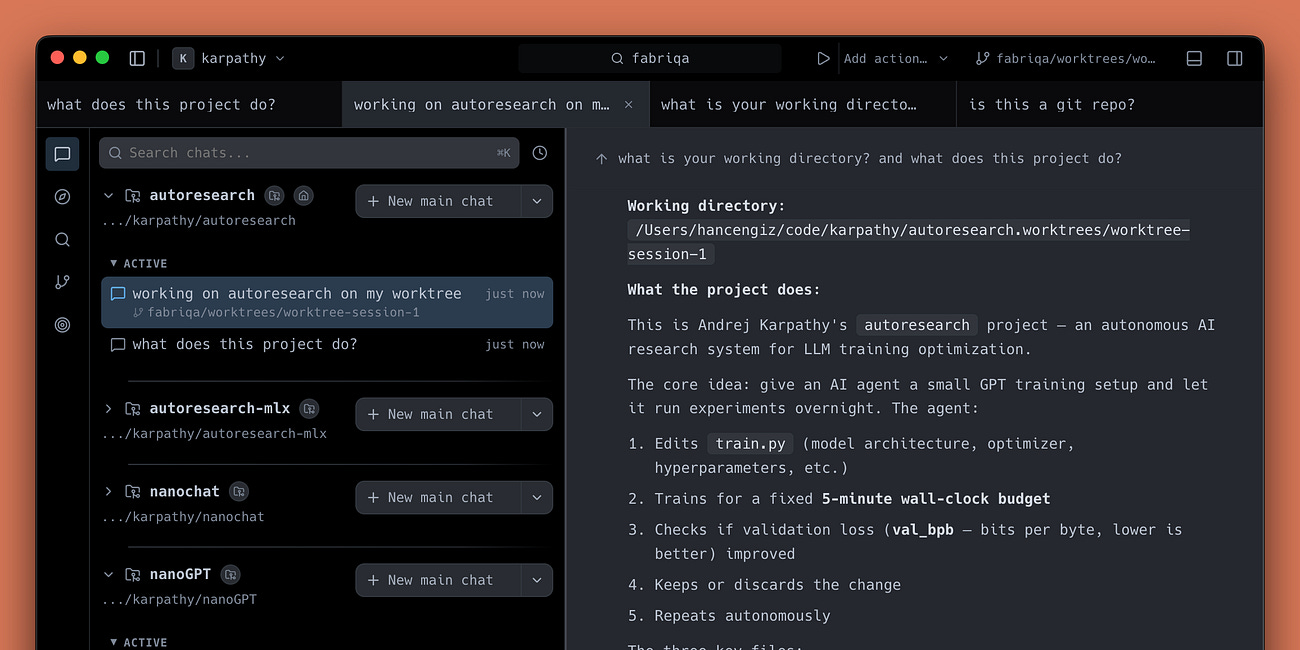Open dropdown arrow next to autoresearch New main chat

tap(537, 201)
